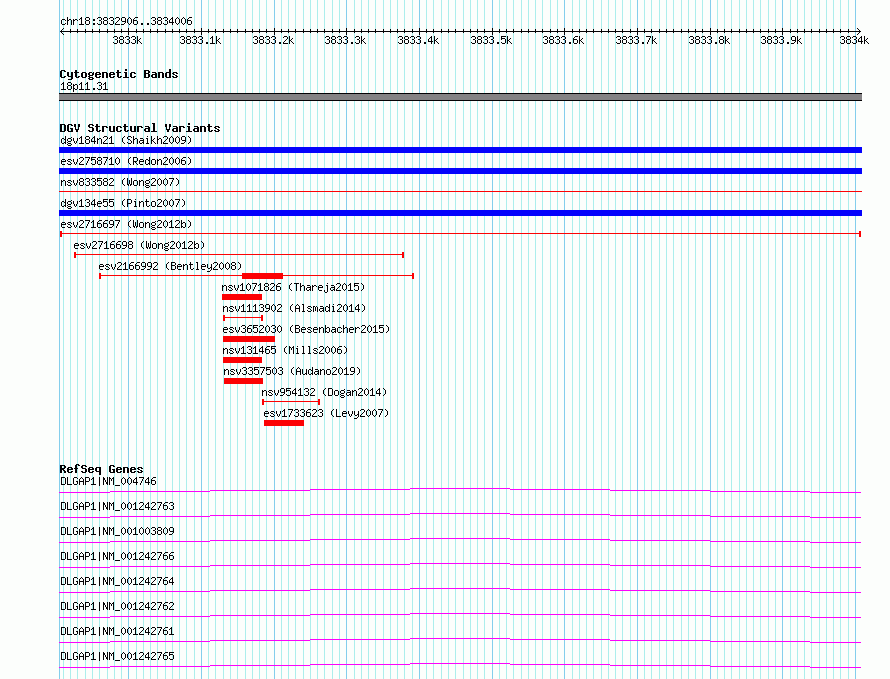
Task: Open the DLGAP1|NM_001242764 transcript label
Action: (117, 581)
